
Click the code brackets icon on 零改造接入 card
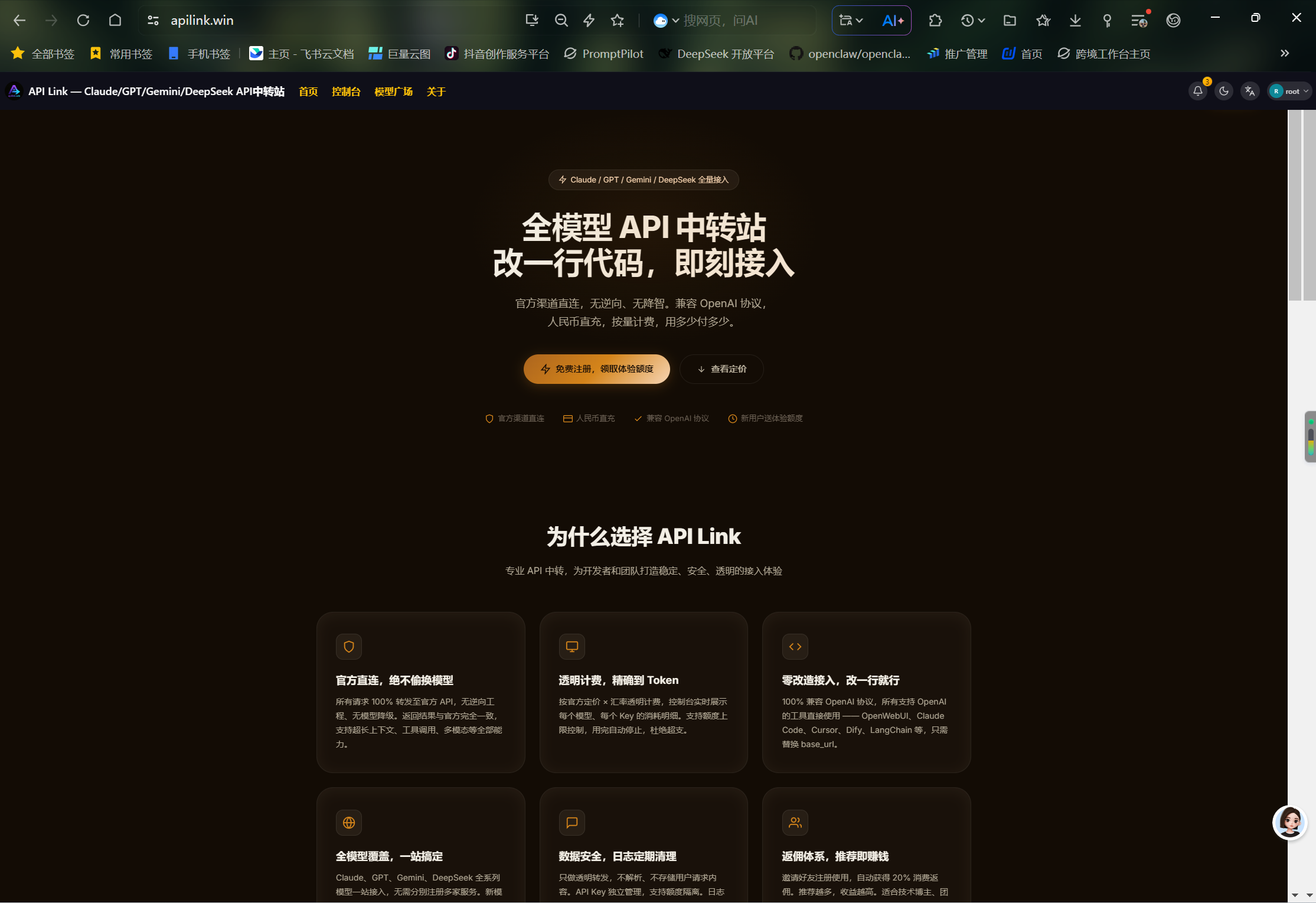point(795,647)
